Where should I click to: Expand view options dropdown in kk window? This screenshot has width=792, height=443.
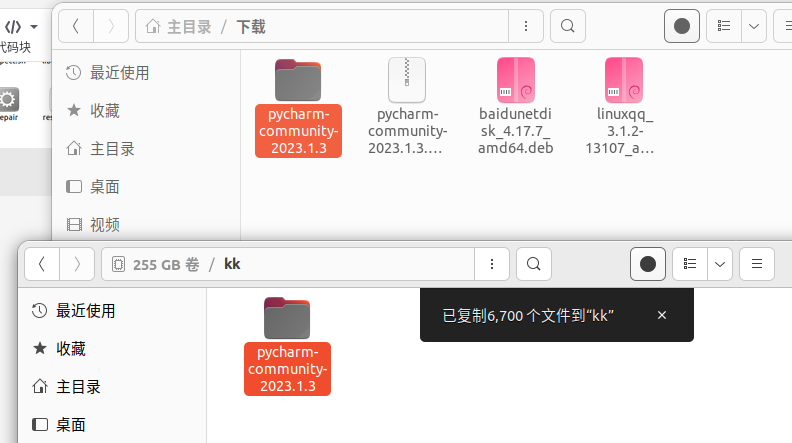(720, 264)
